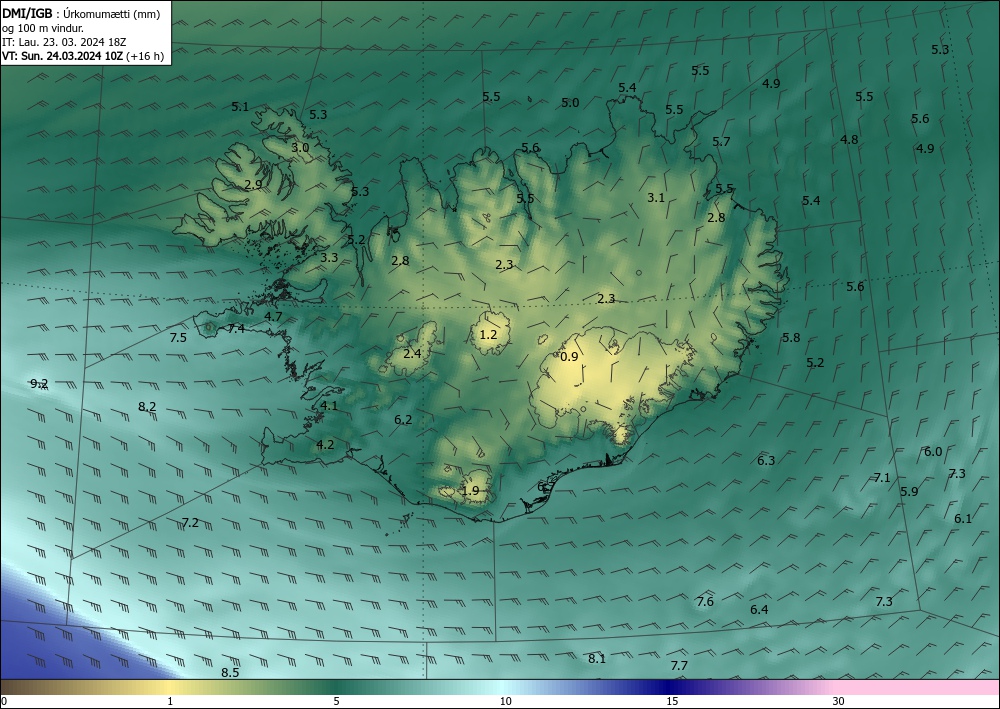Click the 4.2 value on the map
This screenshot has width=1000, height=709.
pos(325,444)
